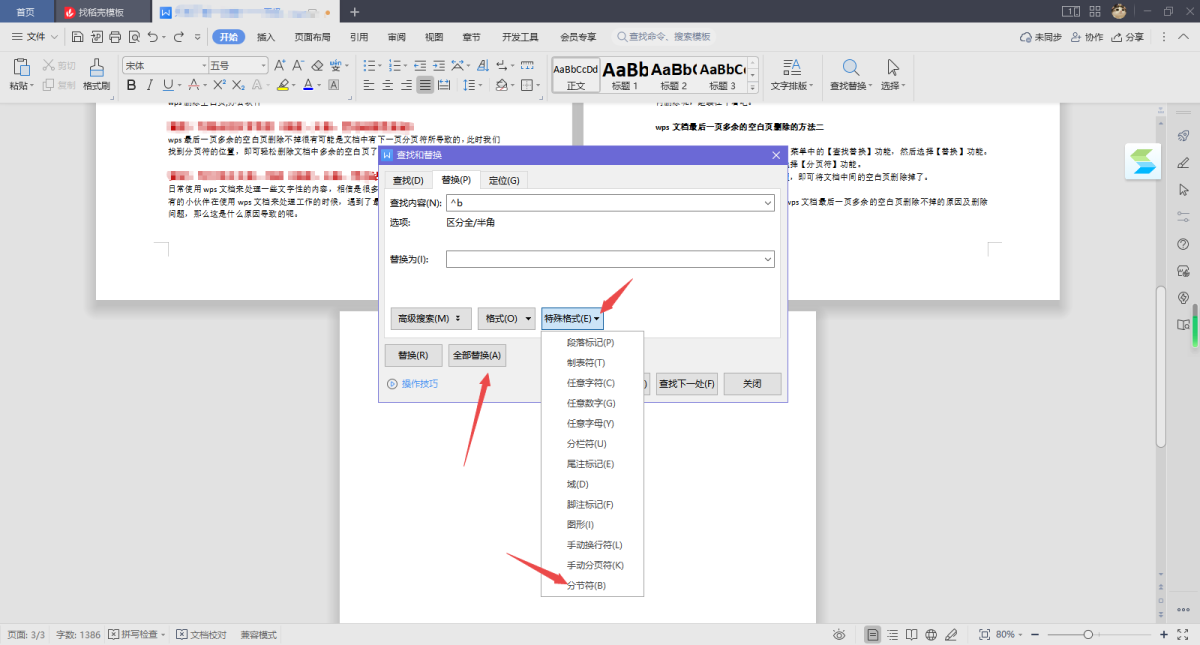Open the Tips (操作技巧) link
The image size is (1200, 645).
tap(412, 384)
